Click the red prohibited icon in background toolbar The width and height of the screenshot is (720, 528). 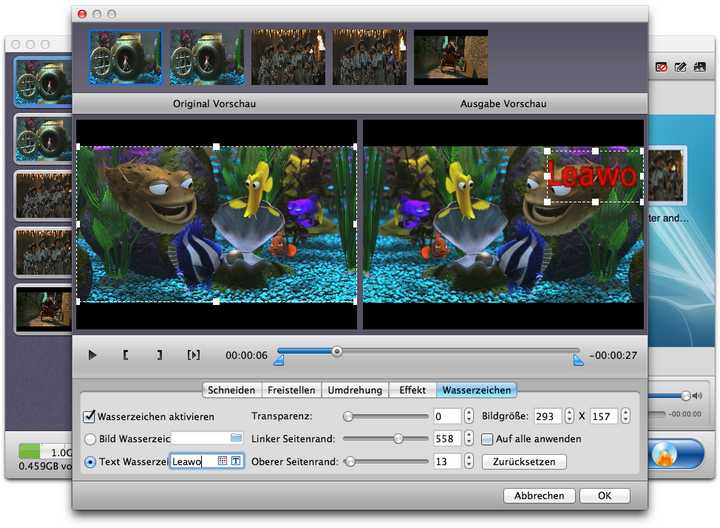[661, 67]
